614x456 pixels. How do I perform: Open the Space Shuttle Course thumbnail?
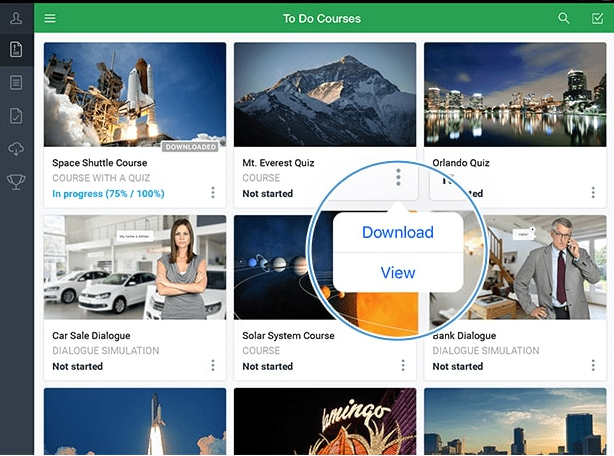coord(135,96)
